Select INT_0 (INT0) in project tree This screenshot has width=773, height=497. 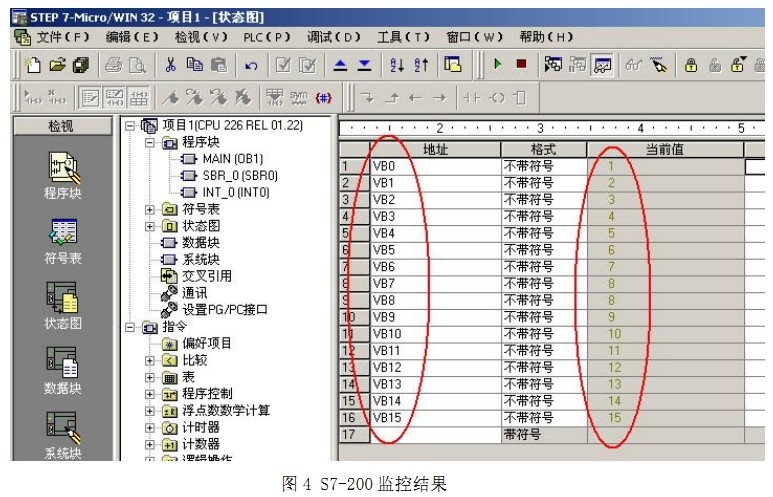click(236, 192)
